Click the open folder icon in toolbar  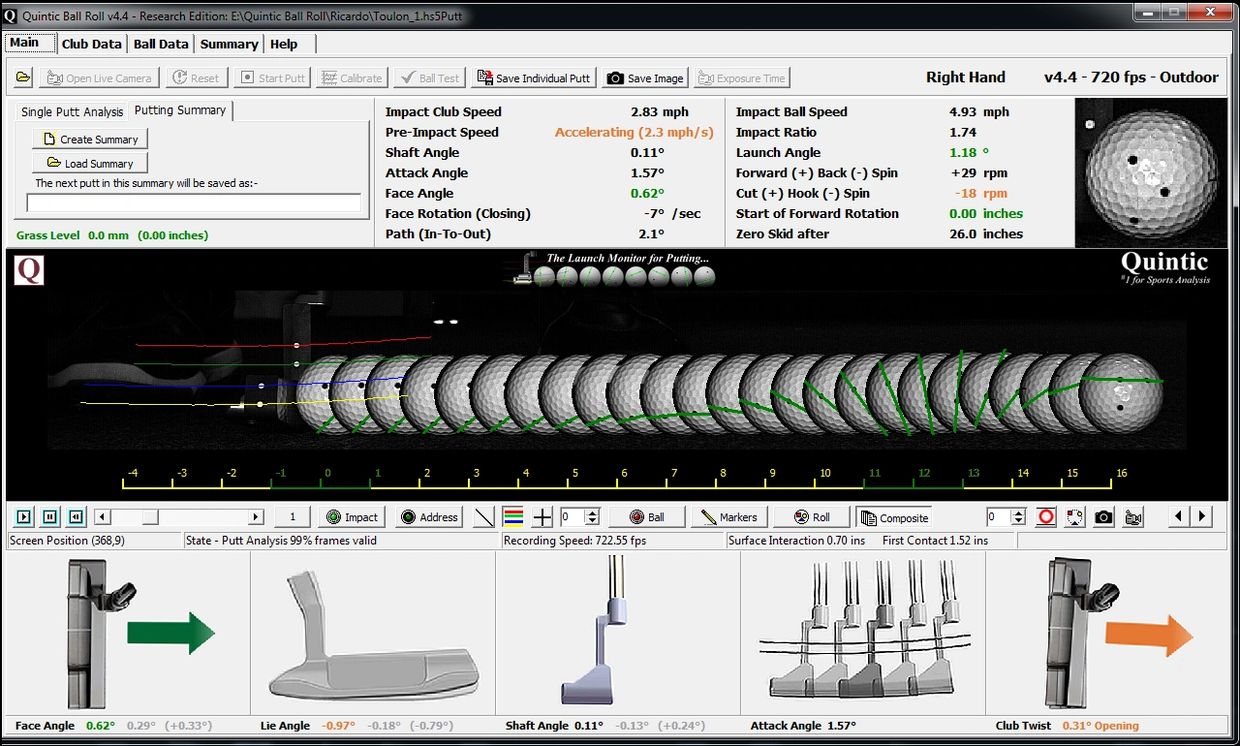coord(23,78)
